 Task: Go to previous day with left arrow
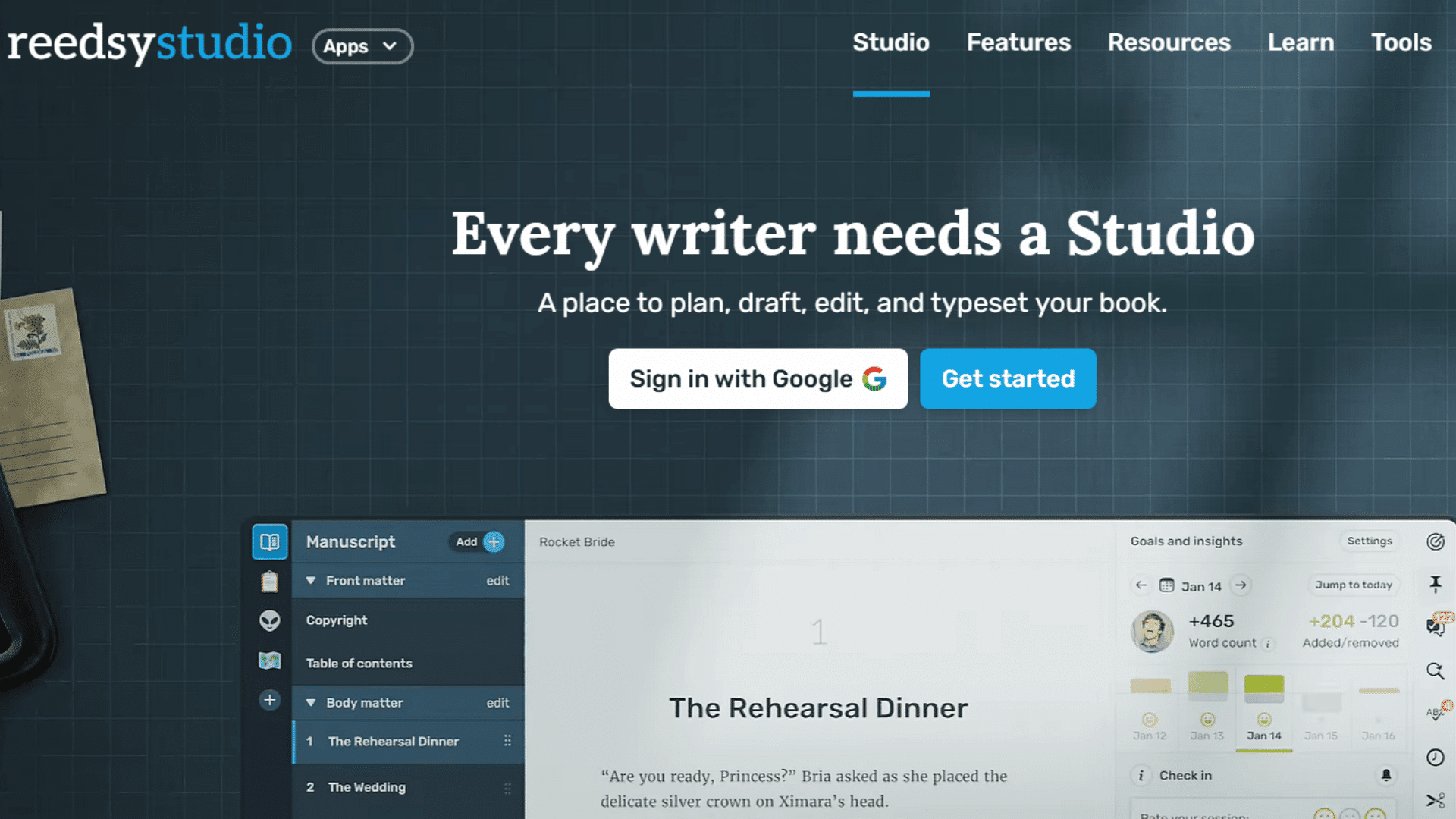pos(1141,585)
